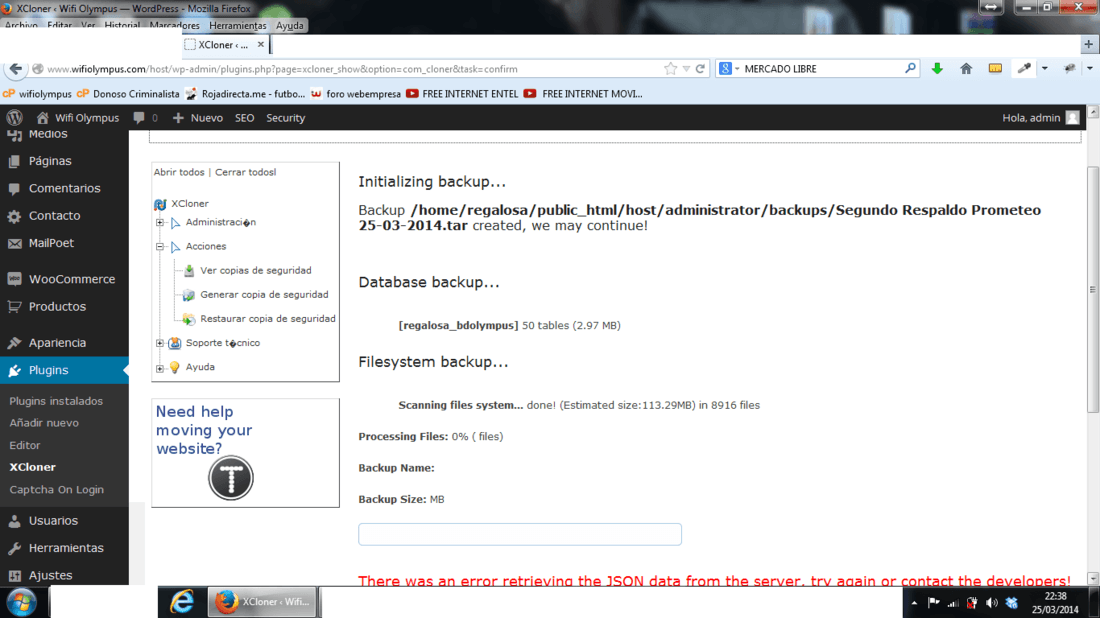Image resolution: width=1100 pixels, height=618 pixels.
Task: Click the search magnifier icon in search box
Action: pos(911,69)
